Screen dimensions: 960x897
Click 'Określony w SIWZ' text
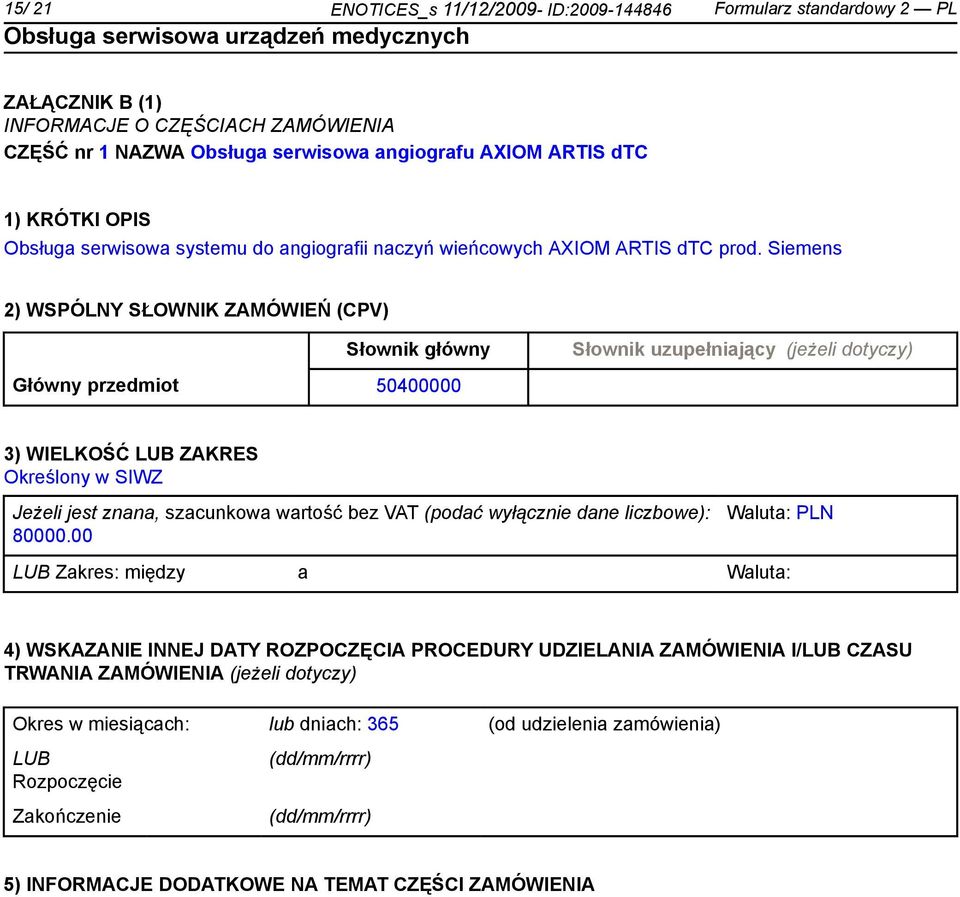(x=83, y=477)
